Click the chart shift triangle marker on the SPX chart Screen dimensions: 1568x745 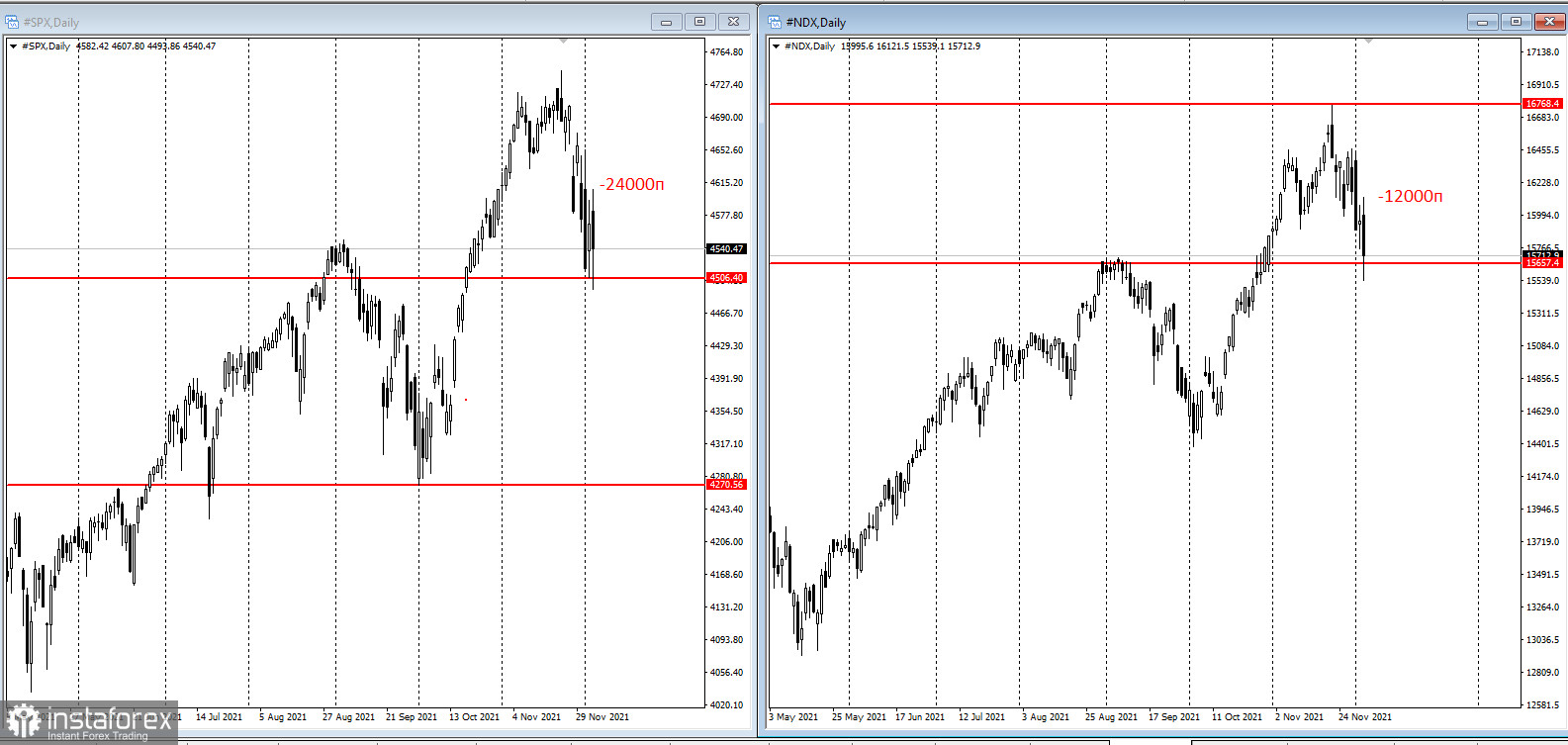point(563,42)
